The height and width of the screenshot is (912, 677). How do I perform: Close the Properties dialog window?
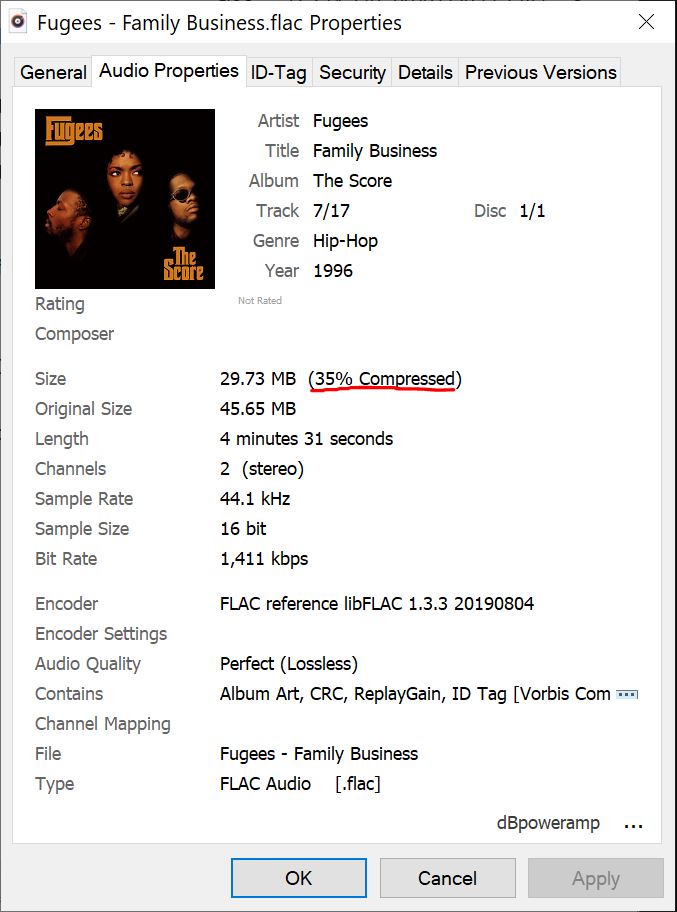tap(646, 22)
